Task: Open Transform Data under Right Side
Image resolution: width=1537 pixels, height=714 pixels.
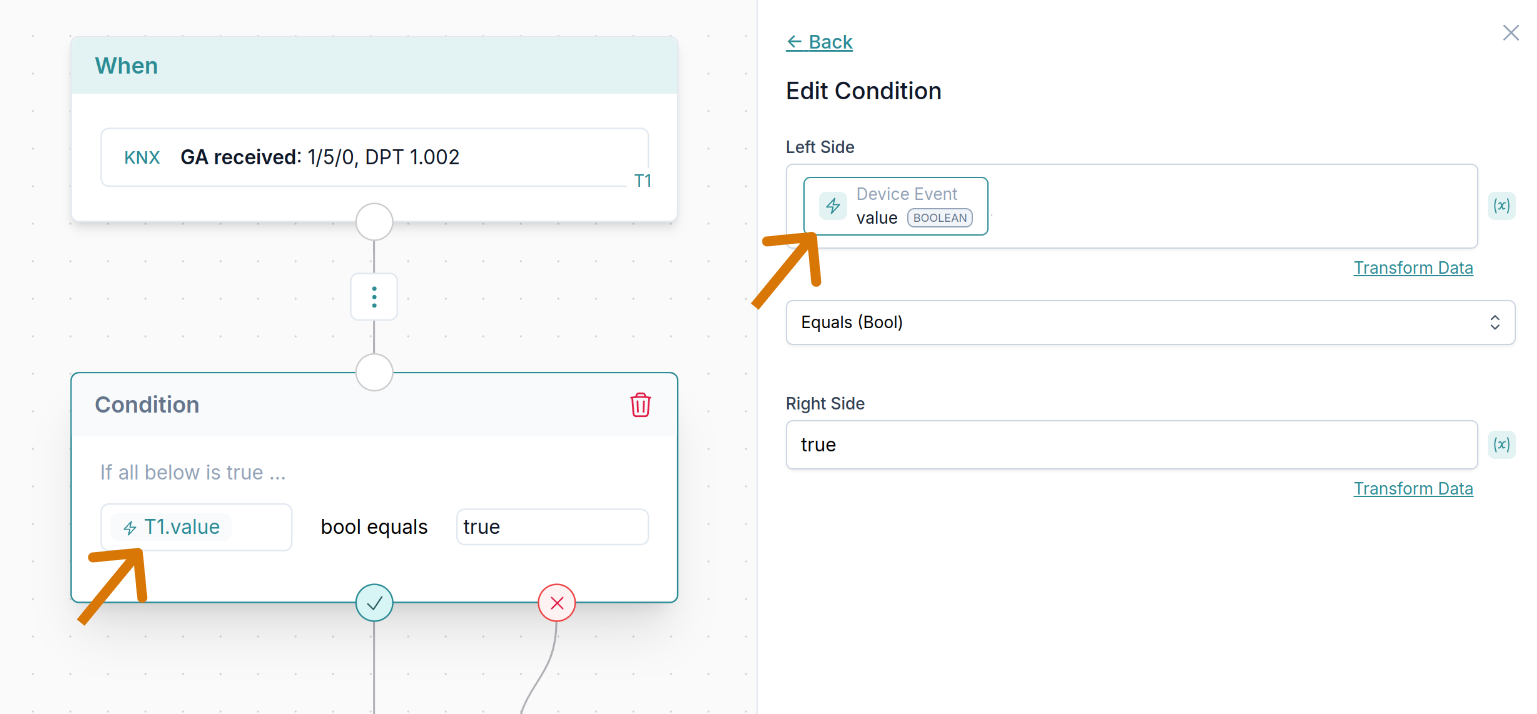Action: 1412,489
